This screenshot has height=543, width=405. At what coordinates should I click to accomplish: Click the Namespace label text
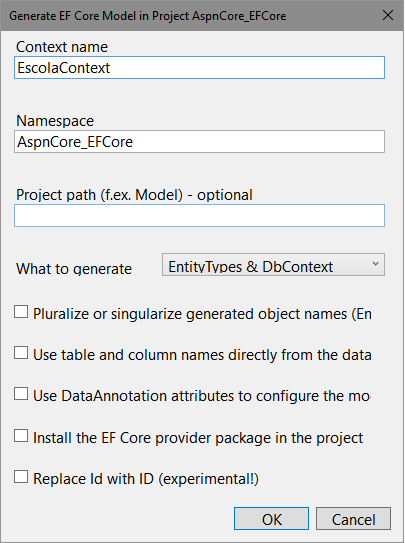click(x=55, y=121)
